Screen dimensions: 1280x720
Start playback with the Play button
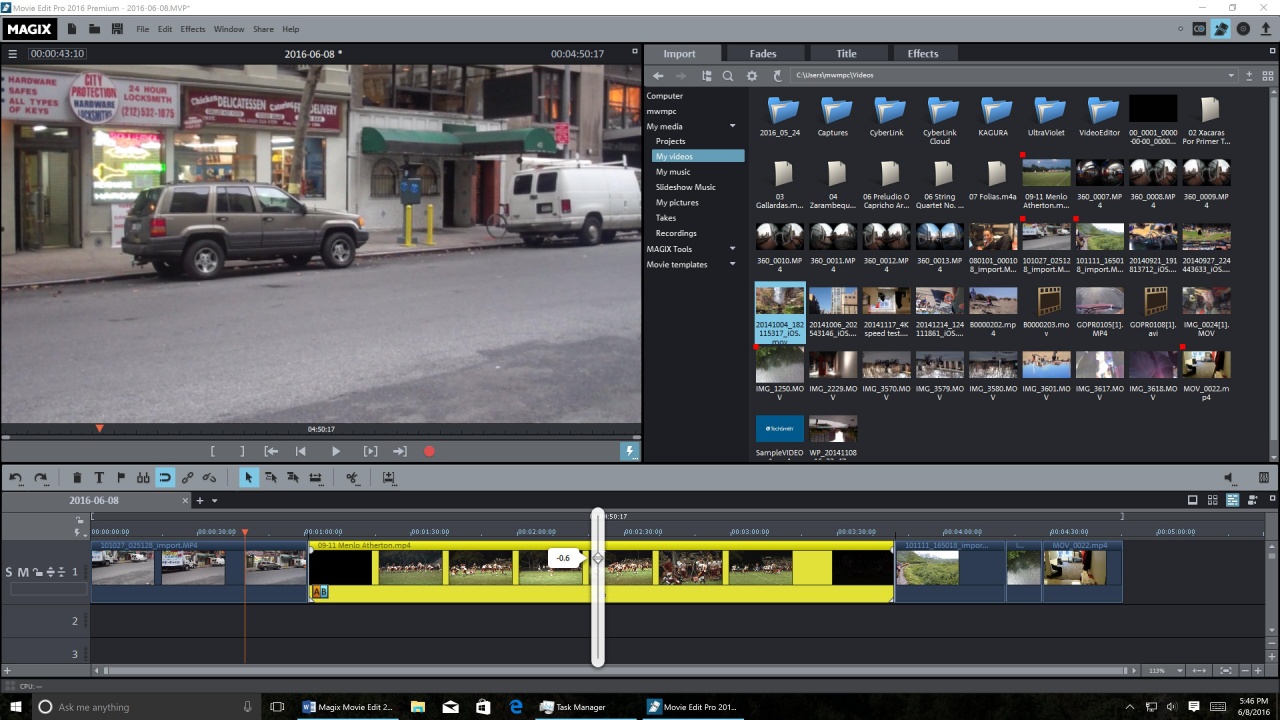click(x=335, y=452)
